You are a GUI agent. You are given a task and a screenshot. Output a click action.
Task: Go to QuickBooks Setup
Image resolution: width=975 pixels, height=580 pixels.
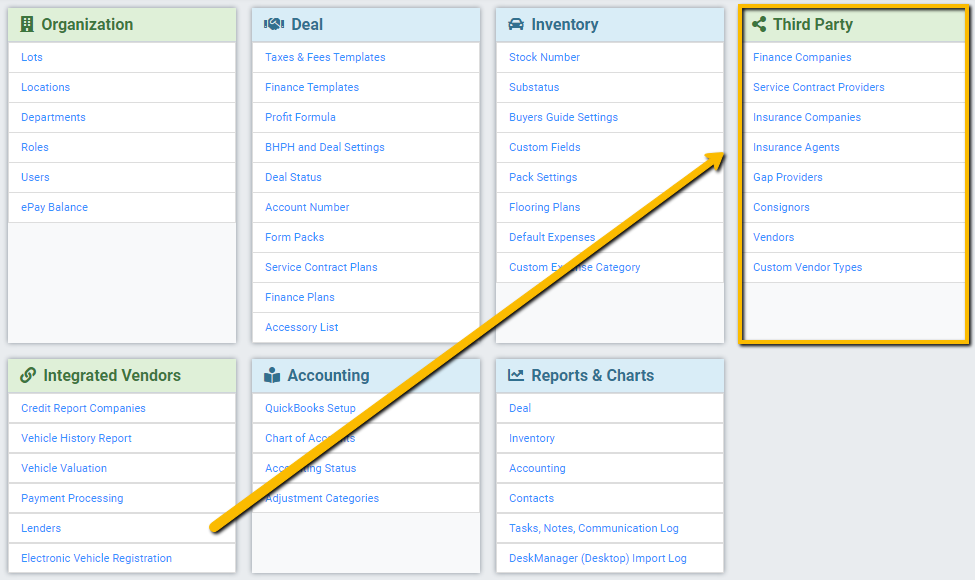click(310, 408)
